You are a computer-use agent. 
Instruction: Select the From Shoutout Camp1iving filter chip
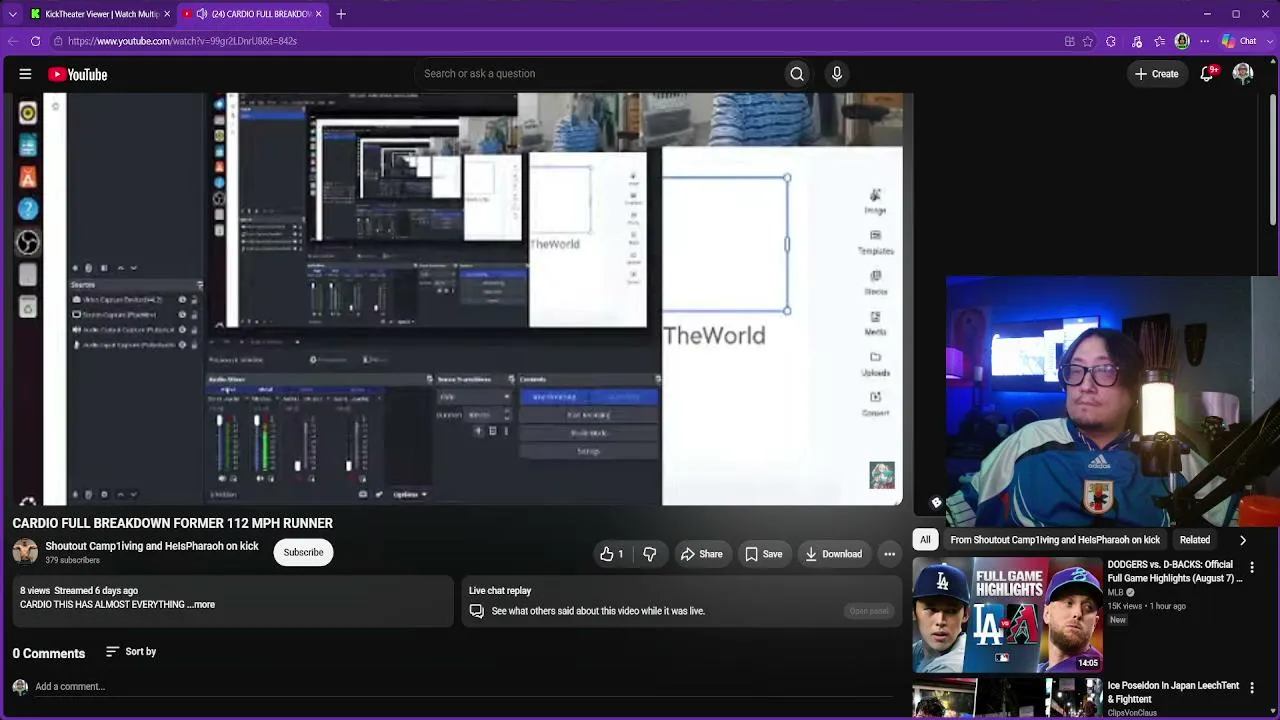point(1055,540)
